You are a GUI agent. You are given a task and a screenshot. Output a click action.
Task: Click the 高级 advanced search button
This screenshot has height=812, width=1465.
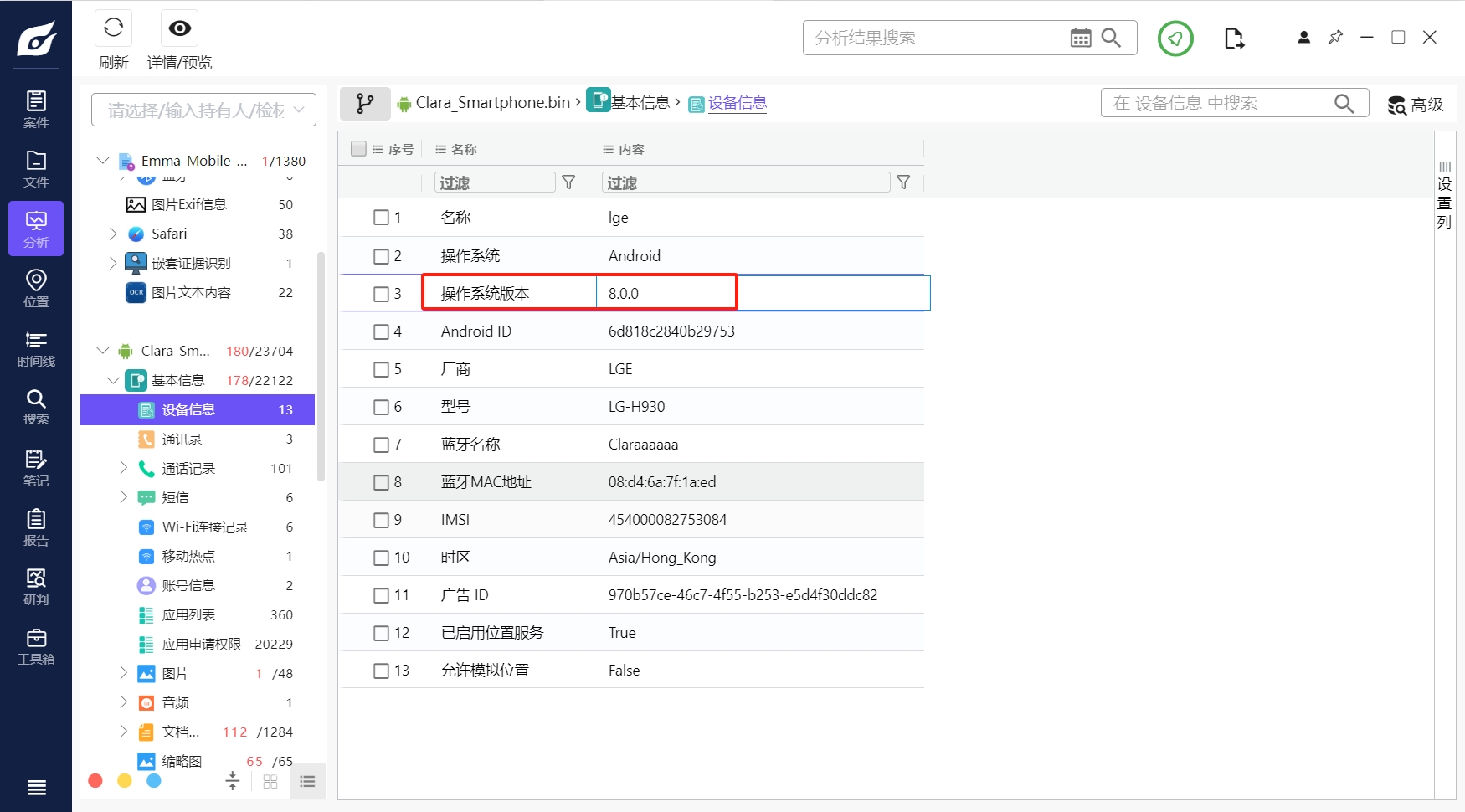pyautogui.click(x=1416, y=105)
